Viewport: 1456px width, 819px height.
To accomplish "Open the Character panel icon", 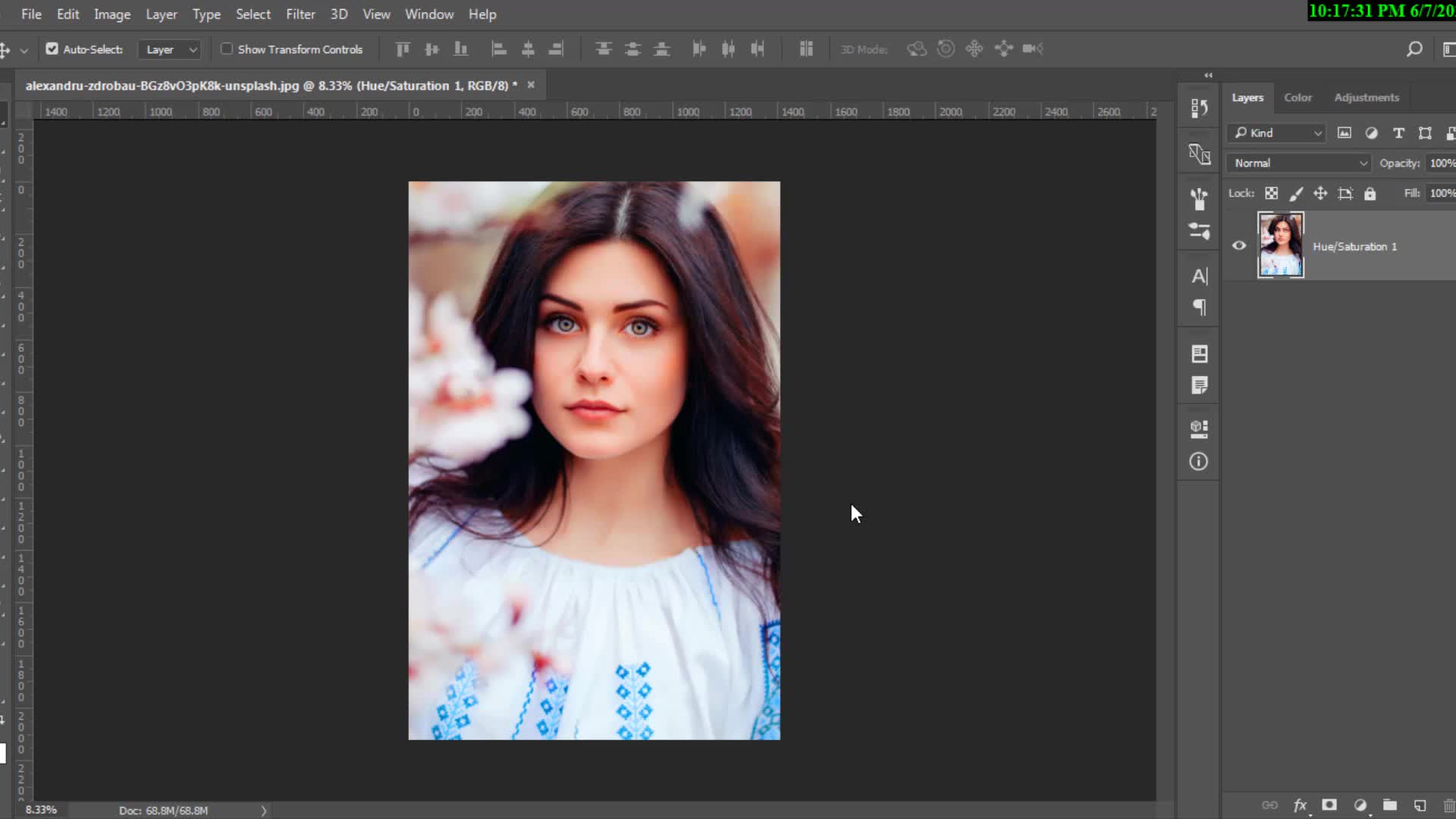I will point(1199,277).
